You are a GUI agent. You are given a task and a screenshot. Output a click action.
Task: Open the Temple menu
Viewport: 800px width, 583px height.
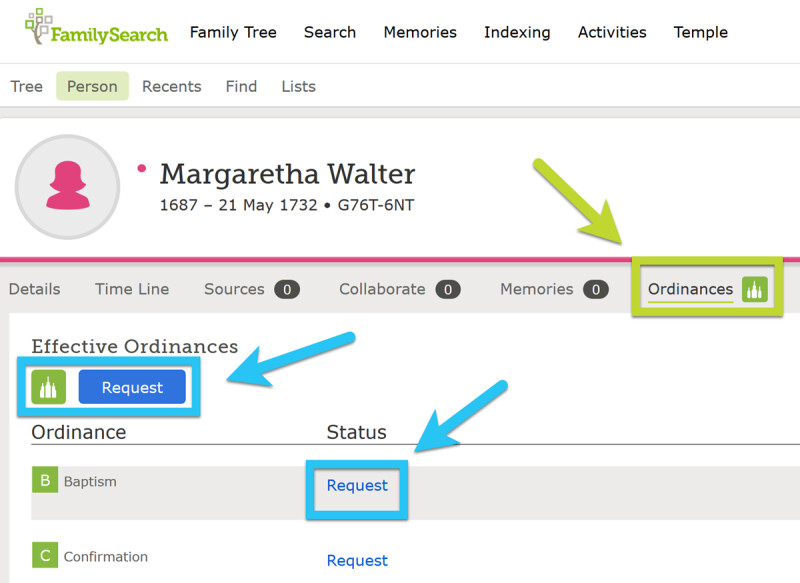(x=701, y=33)
